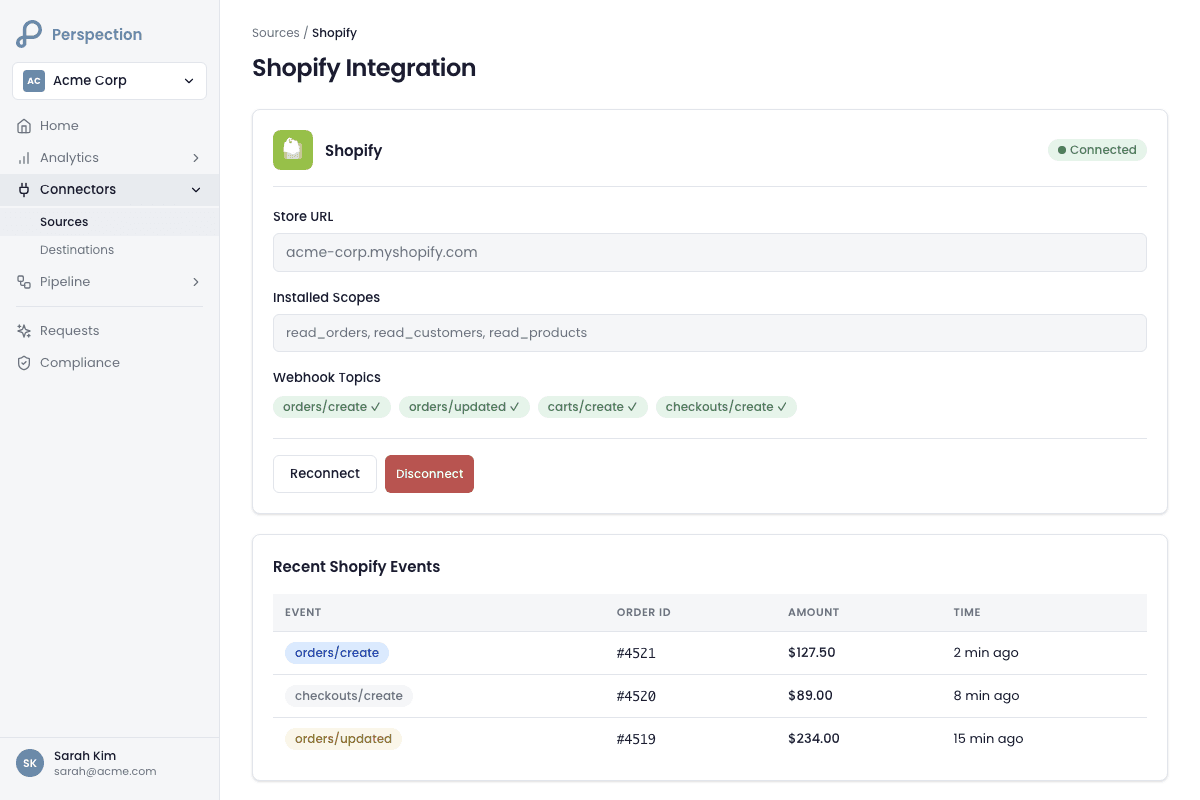The width and height of the screenshot is (1200, 800).
Task: Click the Connectors plug icon
Action: [x=24, y=190]
